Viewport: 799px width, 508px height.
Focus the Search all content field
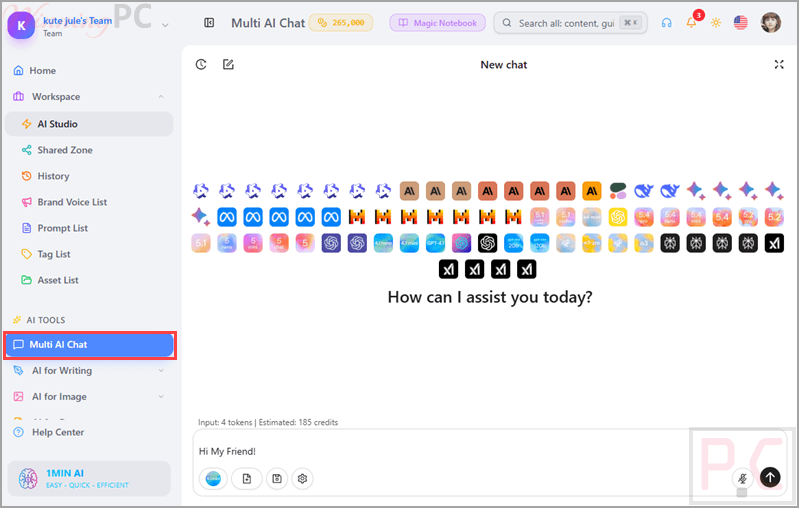(x=570, y=23)
